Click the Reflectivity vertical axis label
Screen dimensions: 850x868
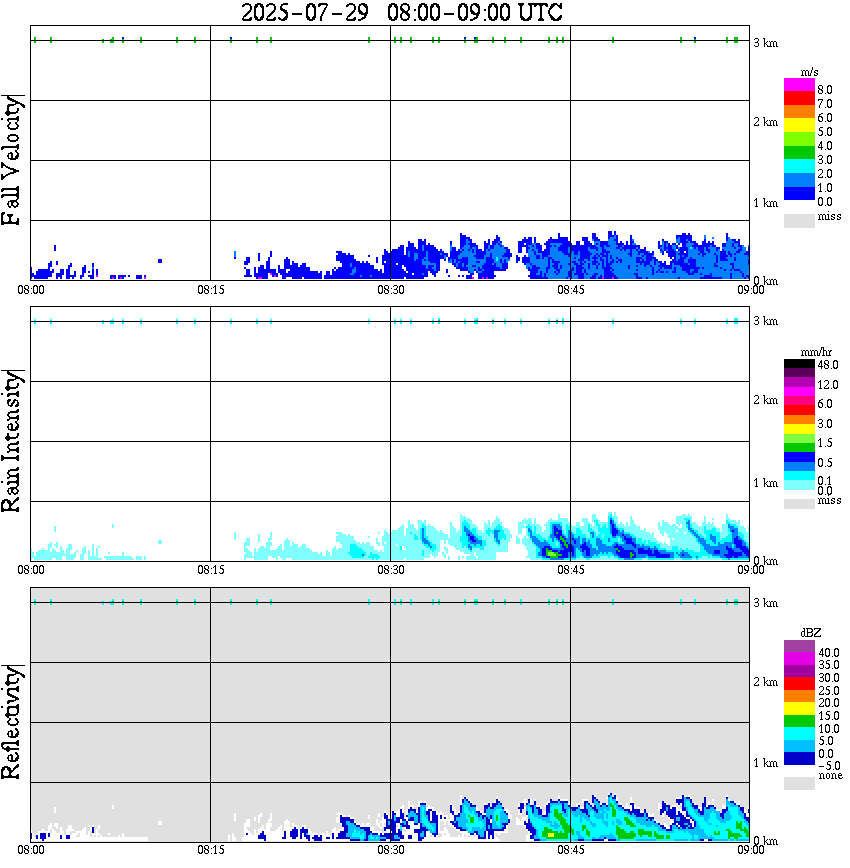point(11,722)
